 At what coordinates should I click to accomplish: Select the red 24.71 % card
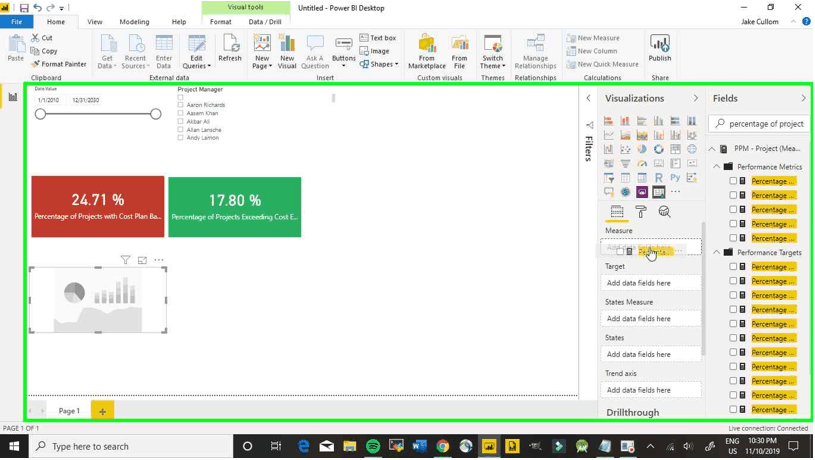point(98,207)
